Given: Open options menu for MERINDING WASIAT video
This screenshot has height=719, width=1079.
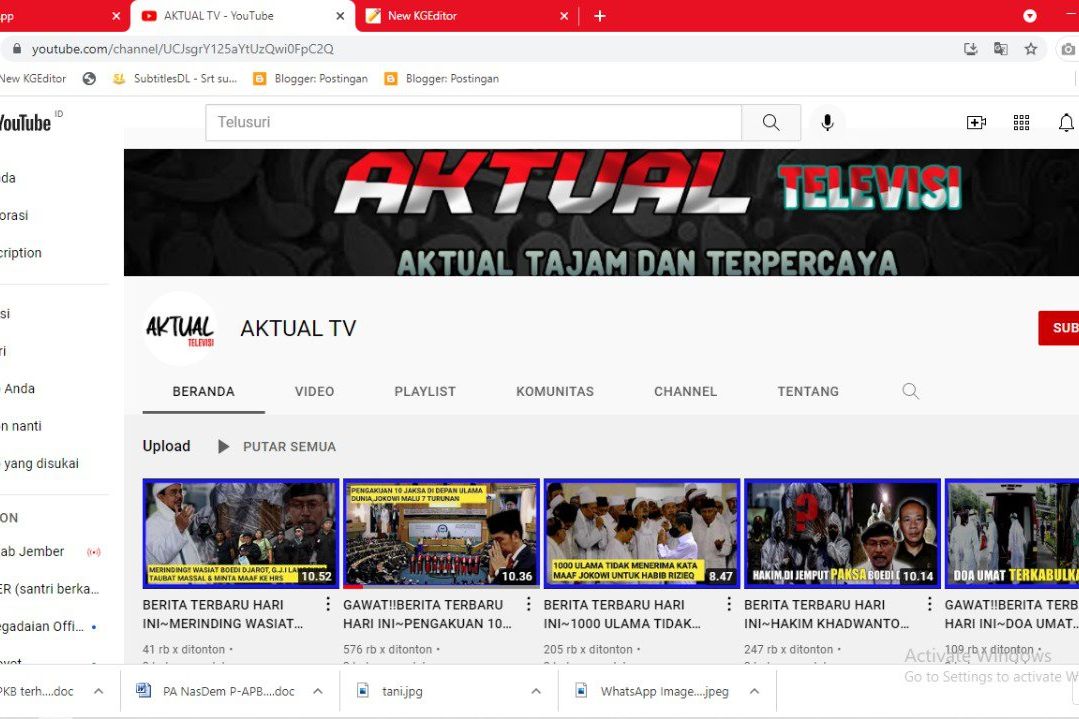Looking at the screenshot, I should click(x=328, y=604).
